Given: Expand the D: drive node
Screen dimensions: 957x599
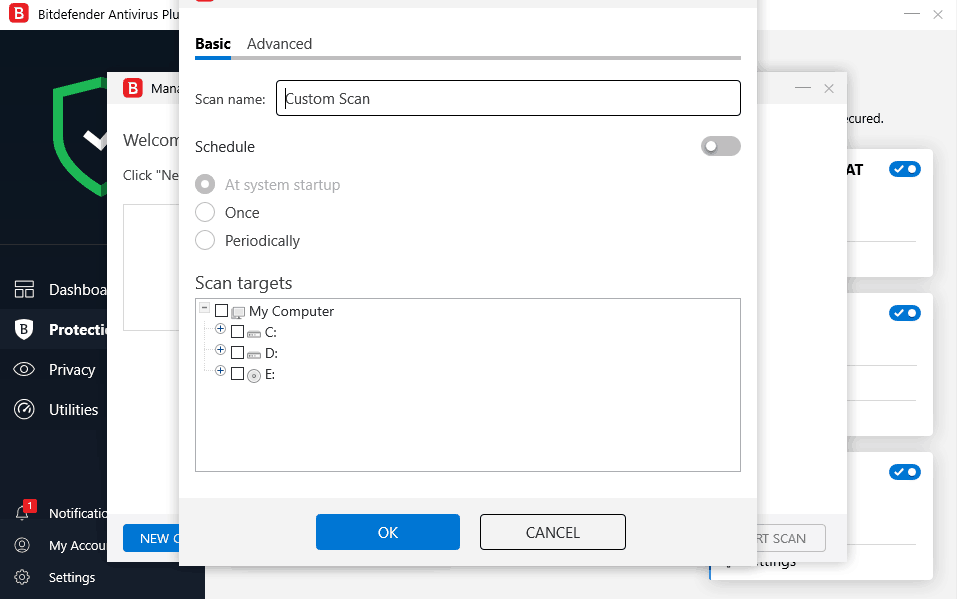Looking at the screenshot, I should click(220, 350).
